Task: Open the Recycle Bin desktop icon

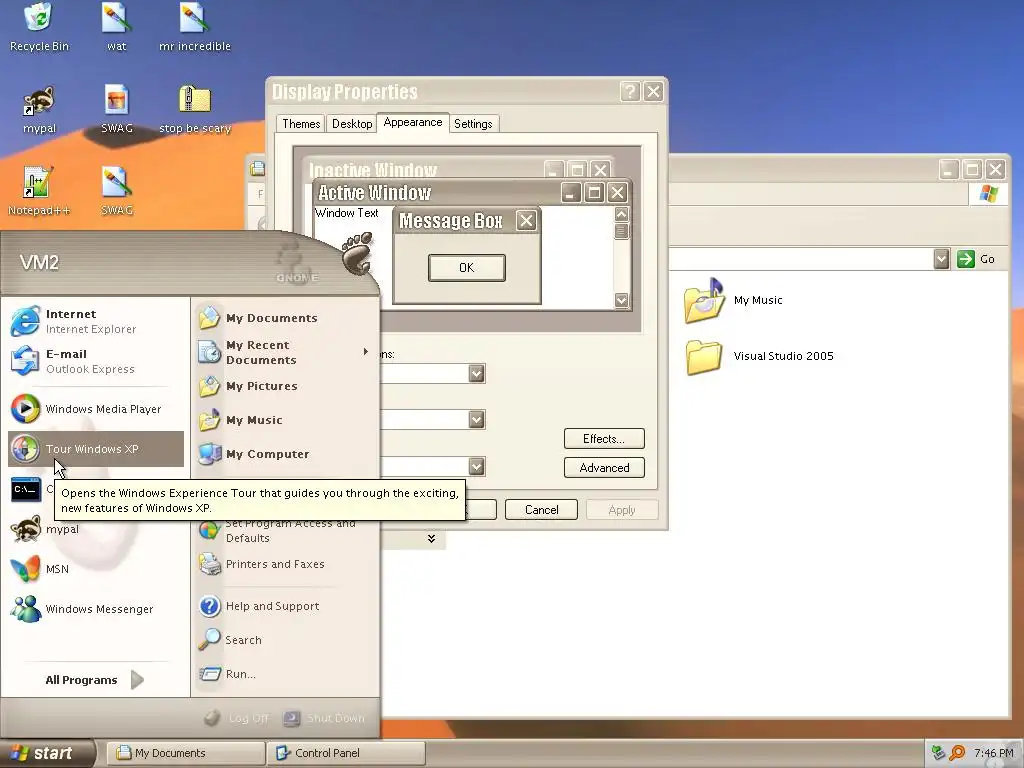Action: pos(39,27)
